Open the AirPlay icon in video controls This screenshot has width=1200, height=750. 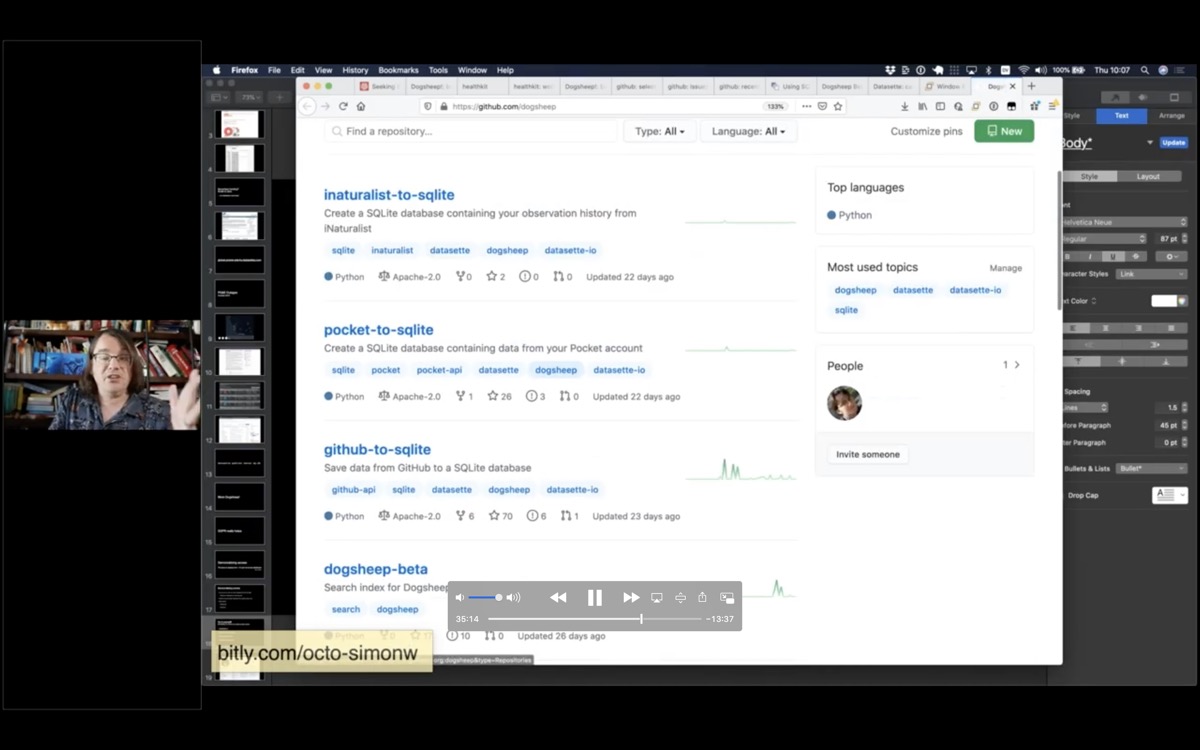tap(657, 598)
